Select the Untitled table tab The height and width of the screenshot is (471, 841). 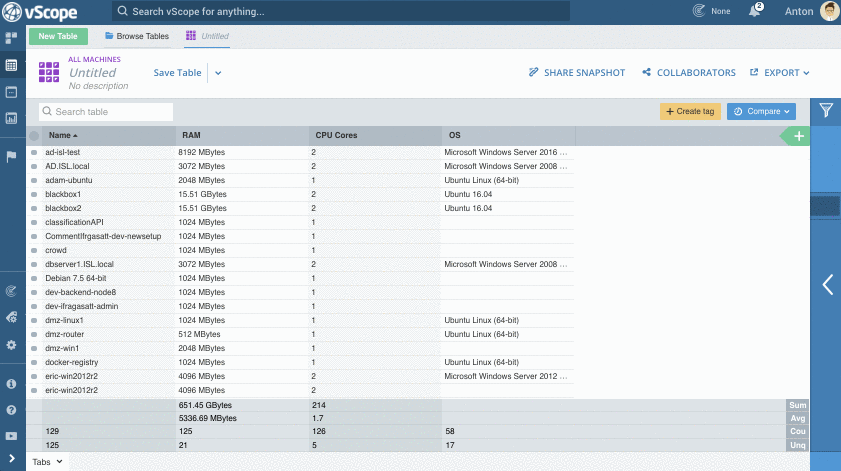pos(207,36)
